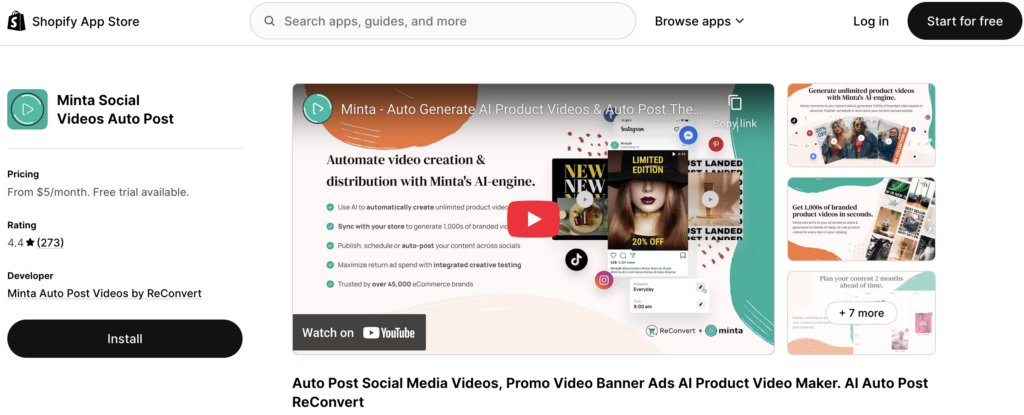This screenshot has height=415, width=1024.
Task: Click the Minta channel avatar on video
Action: (318, 108)
